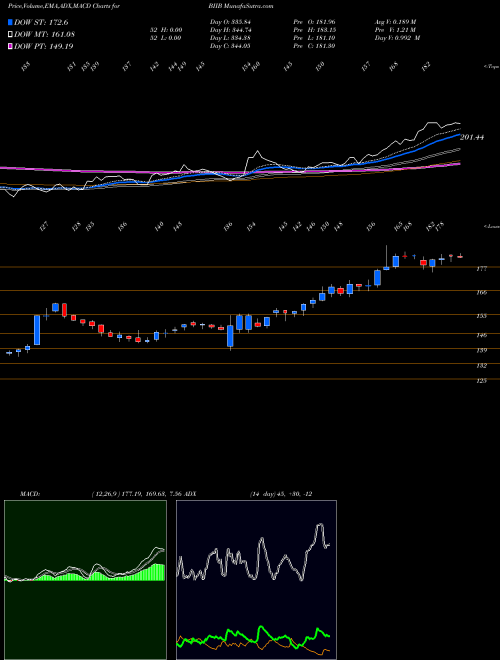Click the 'Day H:' high value
The height and width of the screenshot is (660, 500).
[230, 30]
